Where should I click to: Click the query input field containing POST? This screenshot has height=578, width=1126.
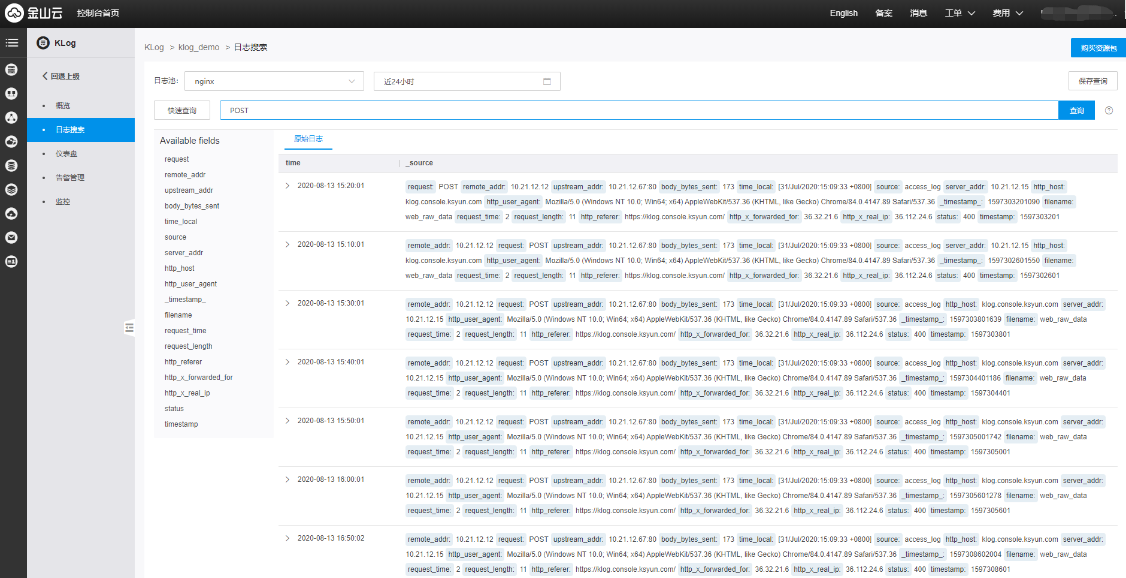640,110
